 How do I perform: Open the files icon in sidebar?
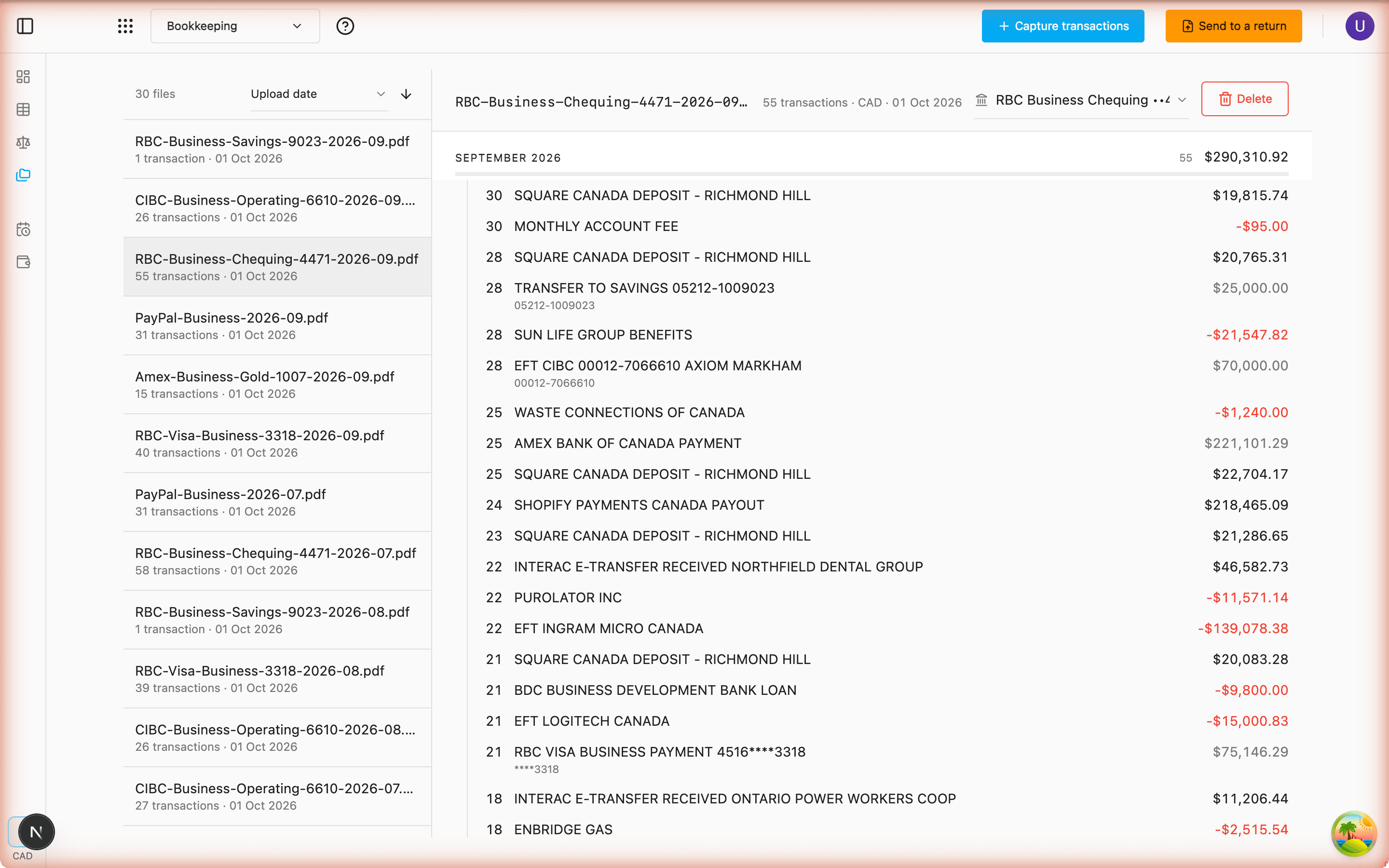point(23,175)
